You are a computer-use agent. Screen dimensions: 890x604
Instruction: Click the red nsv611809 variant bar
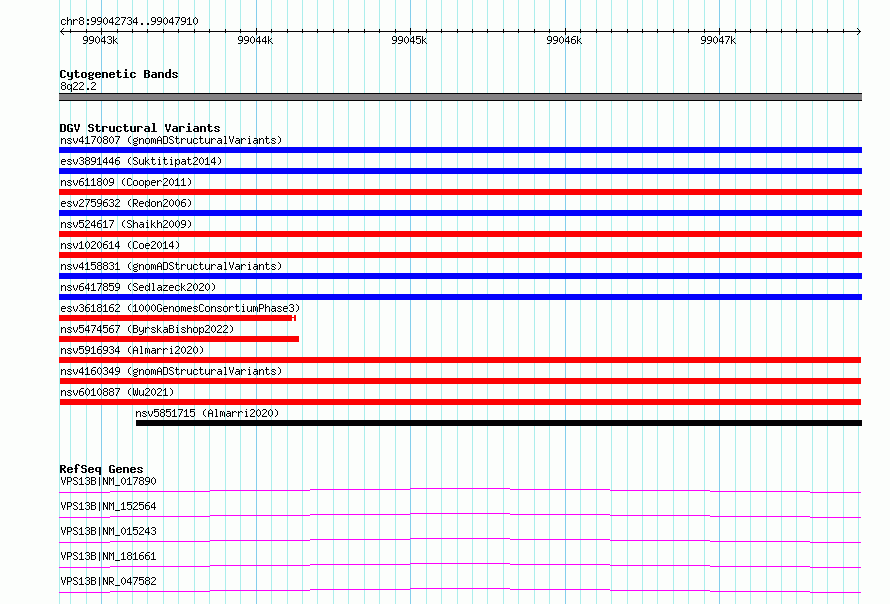(x=460, y=192)
